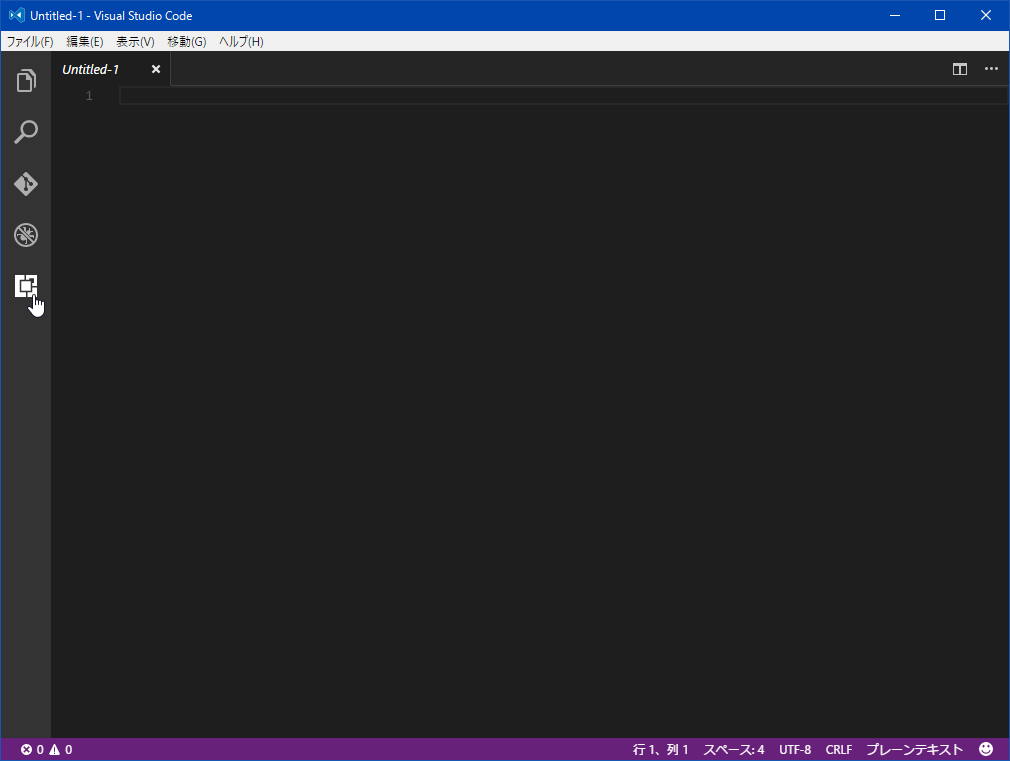This screenshot has width=1010, height=761.
Task: Change line ending via CRLF
Action: tap(839, 749)
